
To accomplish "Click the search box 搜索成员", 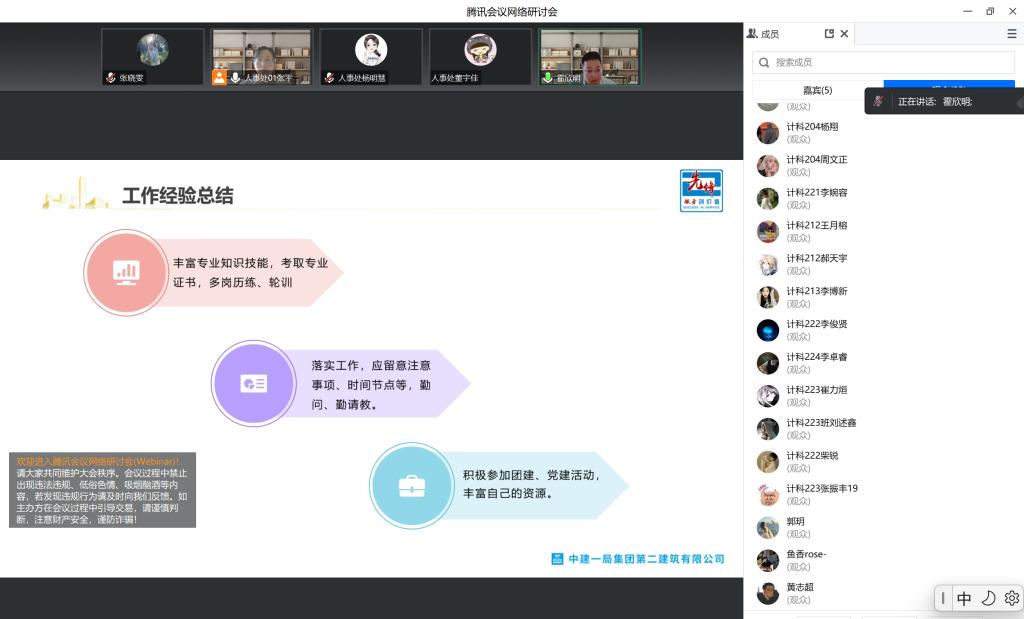I will click(x=883, y=62).
